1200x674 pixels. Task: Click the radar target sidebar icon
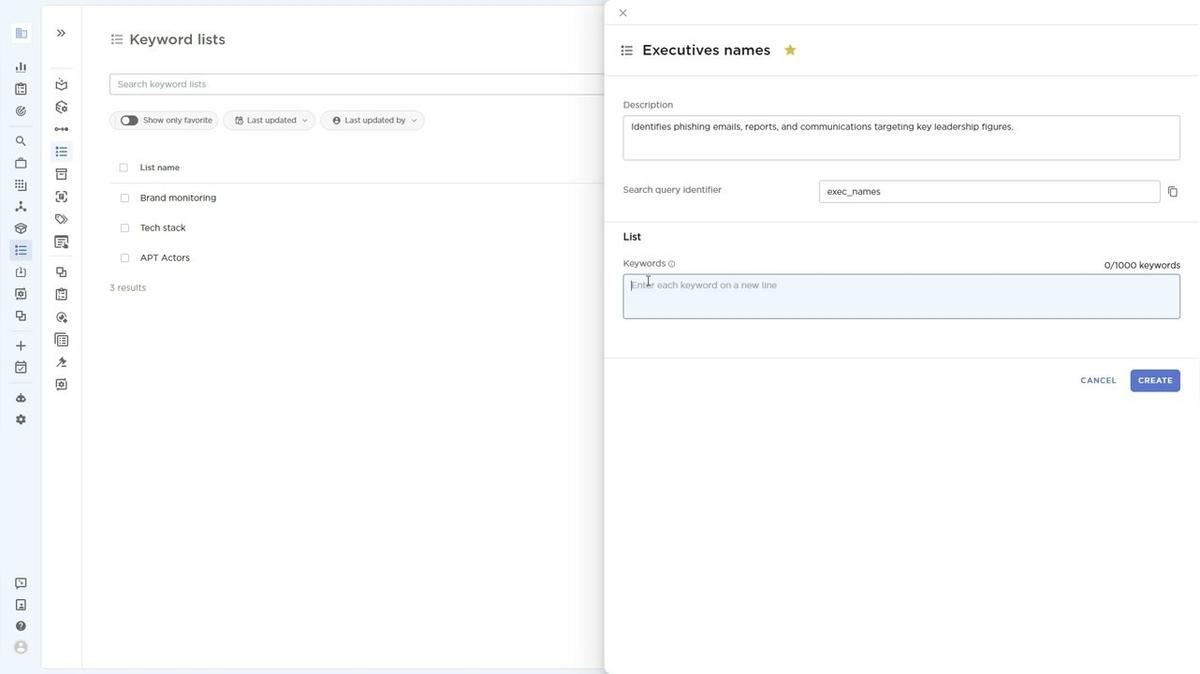click(x=21, y=111)
